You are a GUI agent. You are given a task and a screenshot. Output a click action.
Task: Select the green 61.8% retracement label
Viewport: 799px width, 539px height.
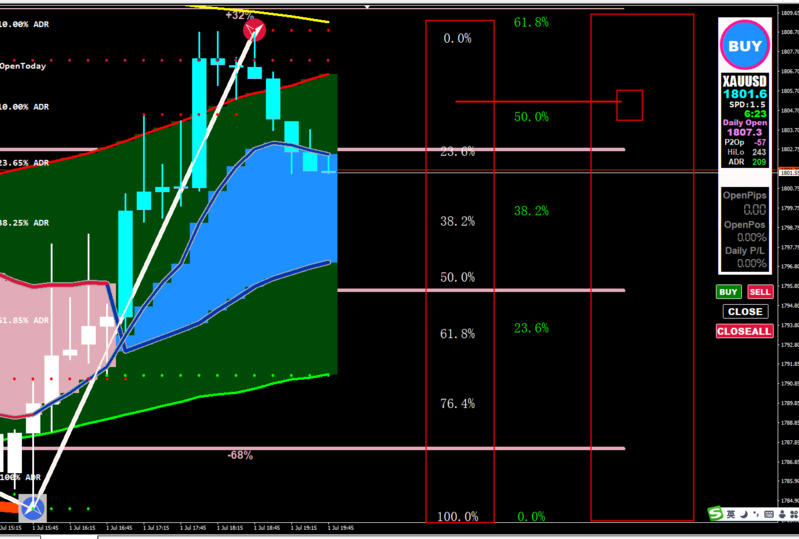pos(531,22)
